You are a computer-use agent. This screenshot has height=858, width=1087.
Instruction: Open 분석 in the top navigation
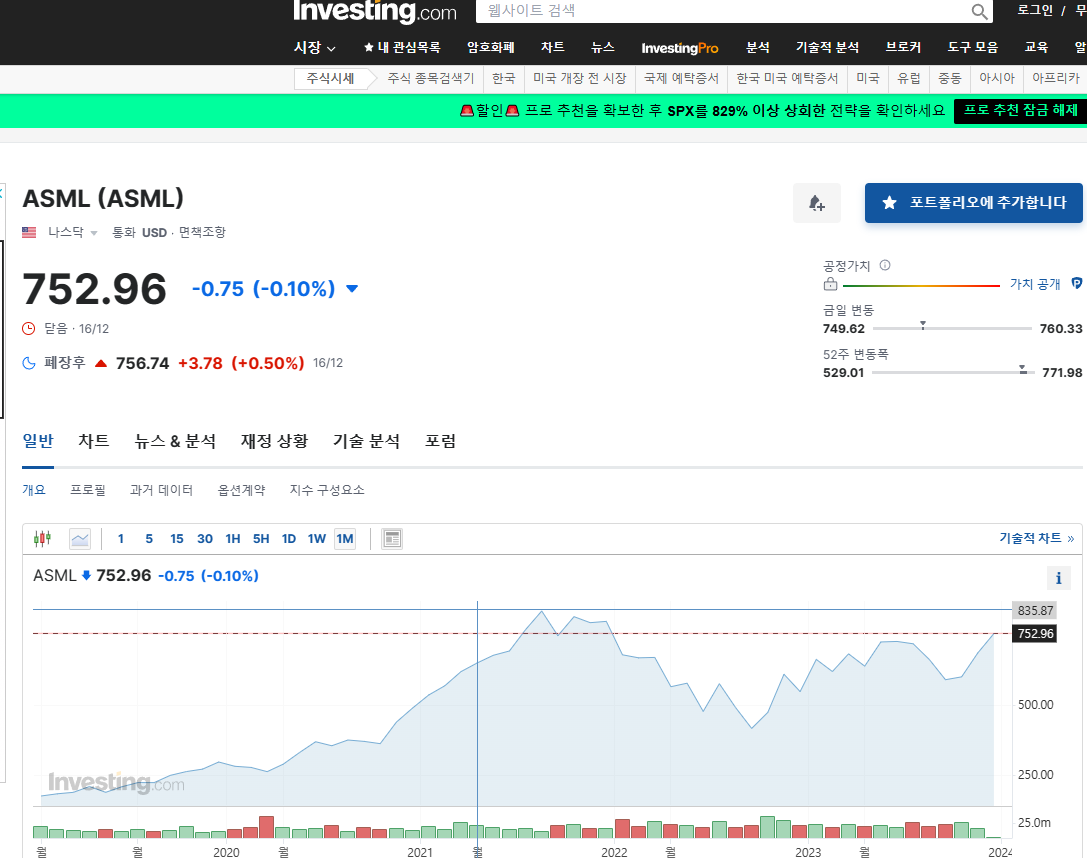pyautogui.click(x=758, y=47)
